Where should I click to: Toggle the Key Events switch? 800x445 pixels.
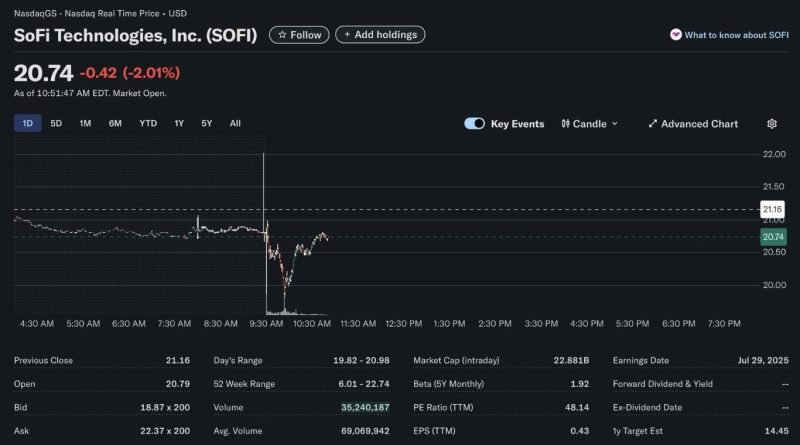coord(474,123)
